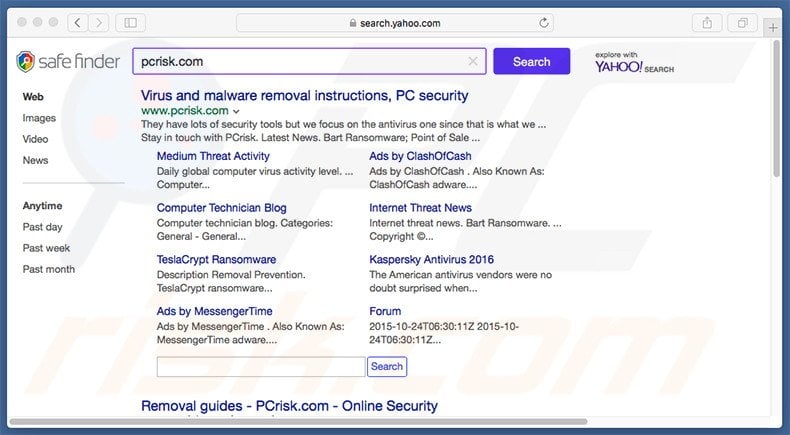Filter results to Past day
Image resolution: width=790 pixels, height=435 pixels.
point(42,227)
